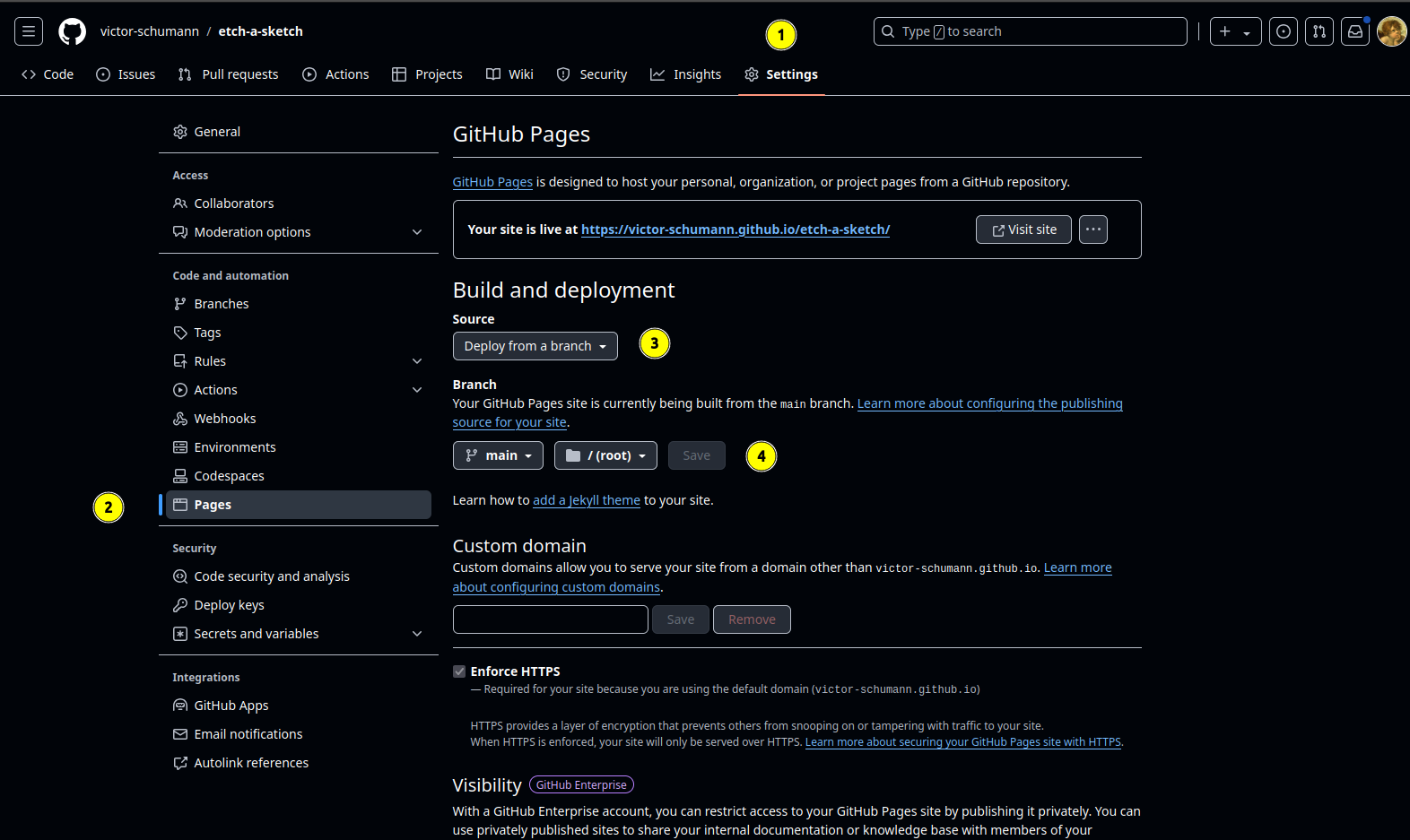Go to the Actions repository tab
The height and width of the screenshot is (840, 1410).
[x=335, y=74]
